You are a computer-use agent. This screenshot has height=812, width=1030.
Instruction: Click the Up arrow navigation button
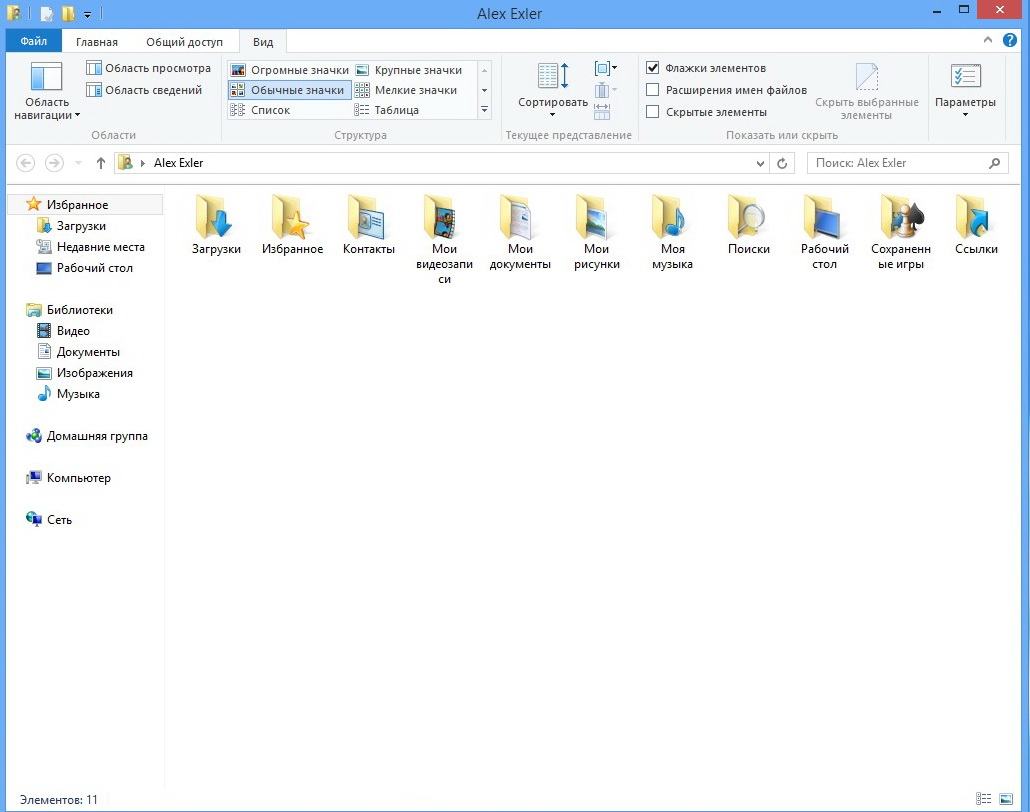tap(101, 163)
